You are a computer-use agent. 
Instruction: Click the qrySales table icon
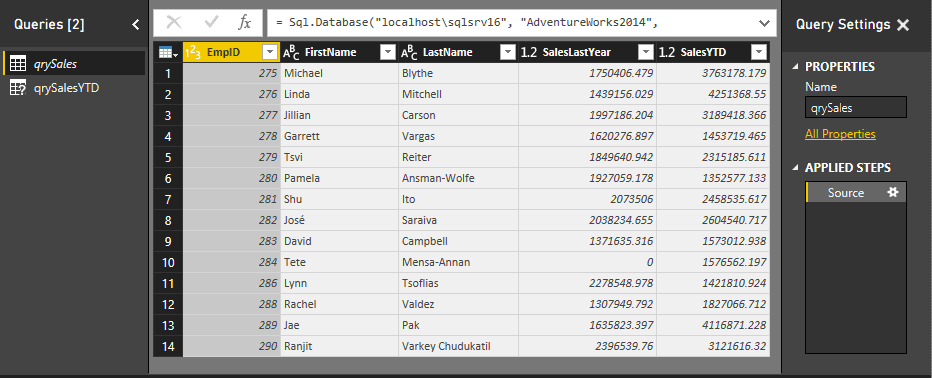[18, 64]
